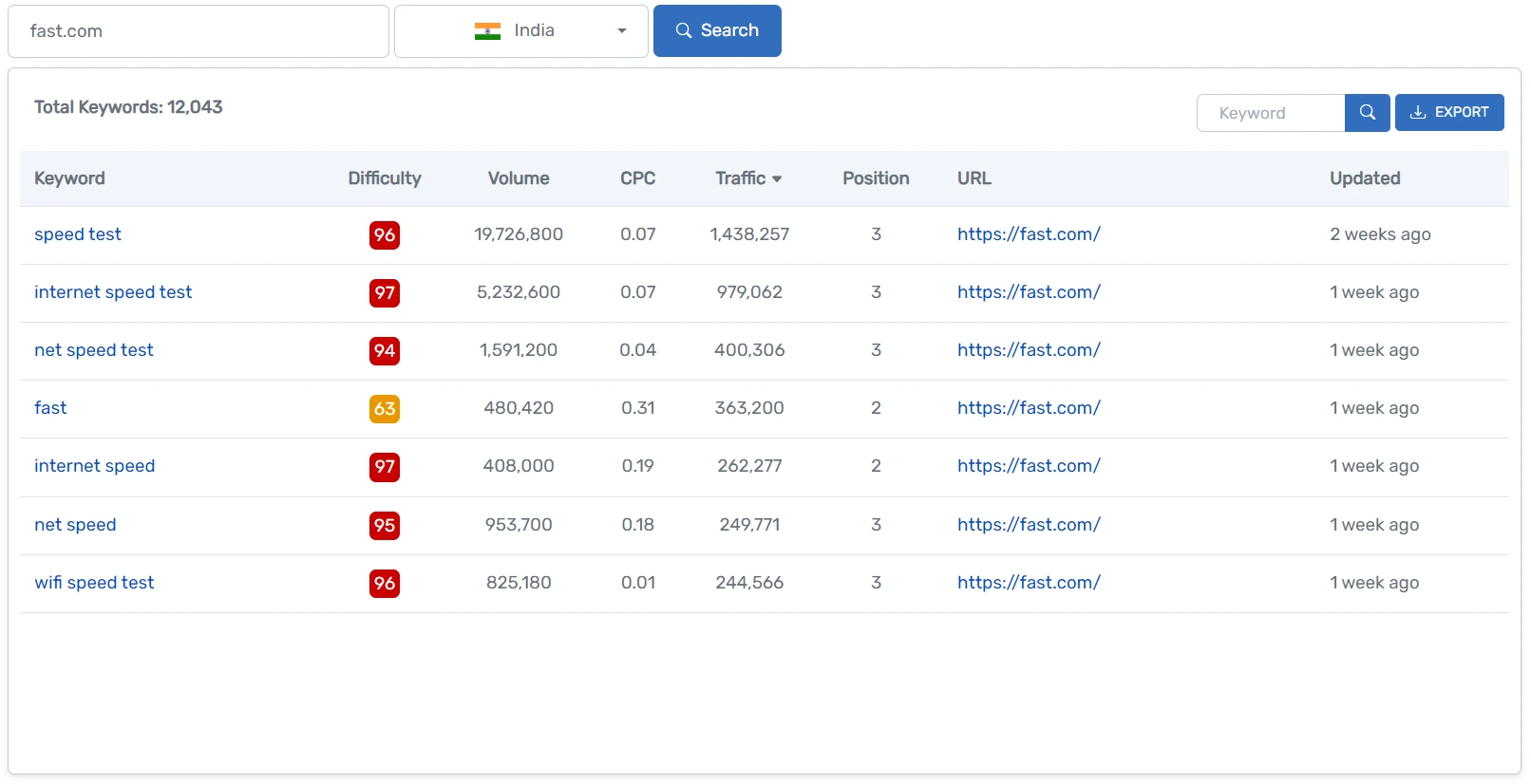Viewport: 1531px width, 784px height.
Task: Click traffic value 979,062
Action: (x=749, y=292)
